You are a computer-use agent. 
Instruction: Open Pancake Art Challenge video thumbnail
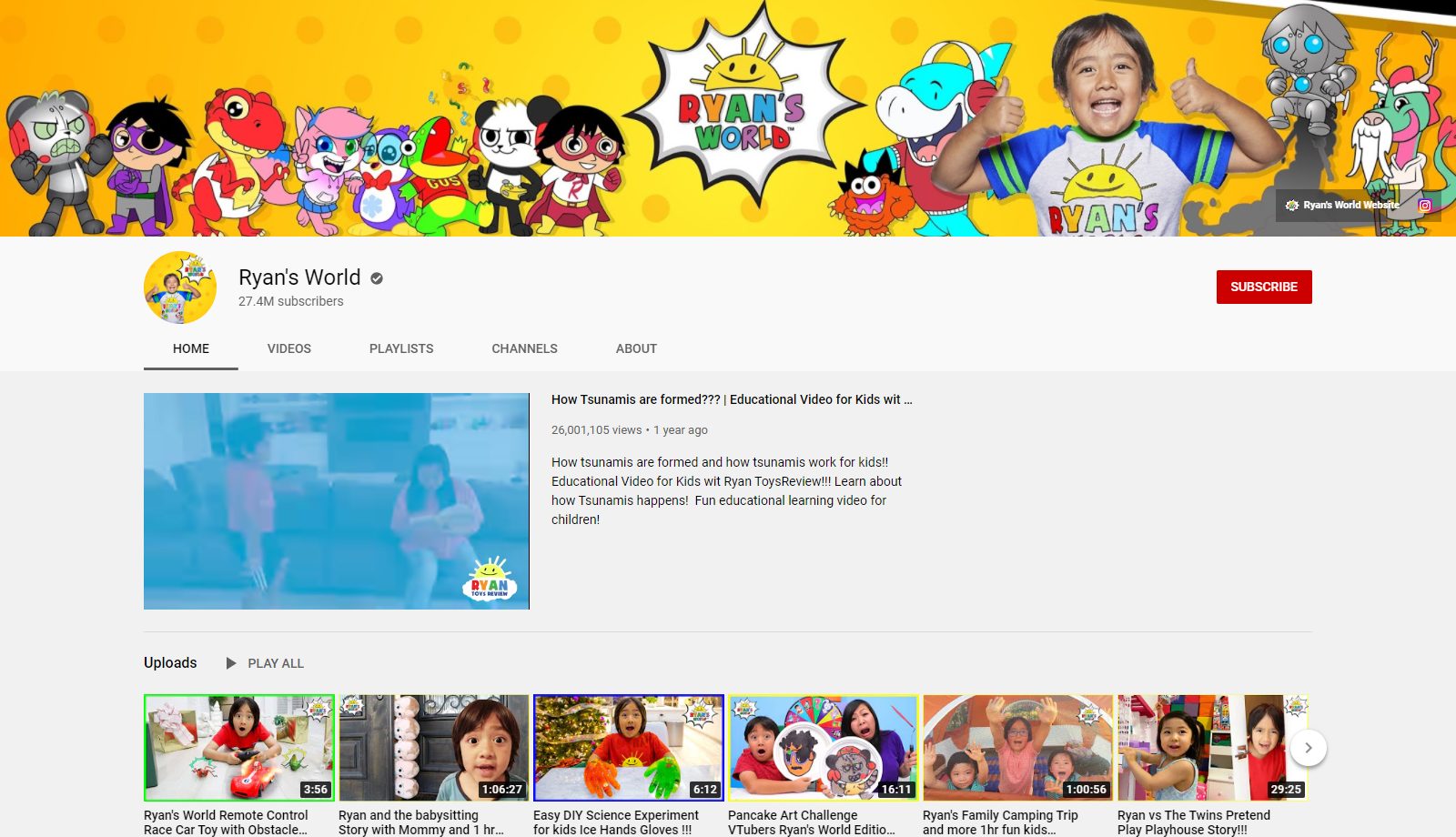[824, 748]
